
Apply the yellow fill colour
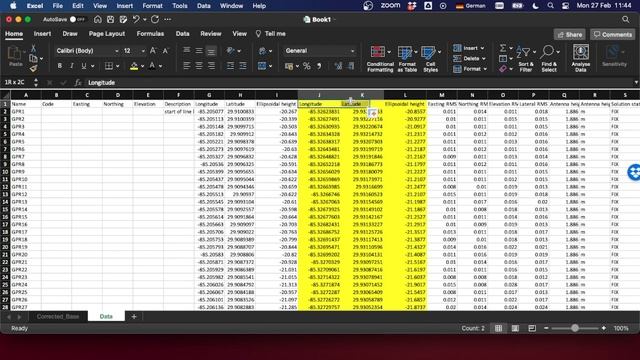click(134, 66)
